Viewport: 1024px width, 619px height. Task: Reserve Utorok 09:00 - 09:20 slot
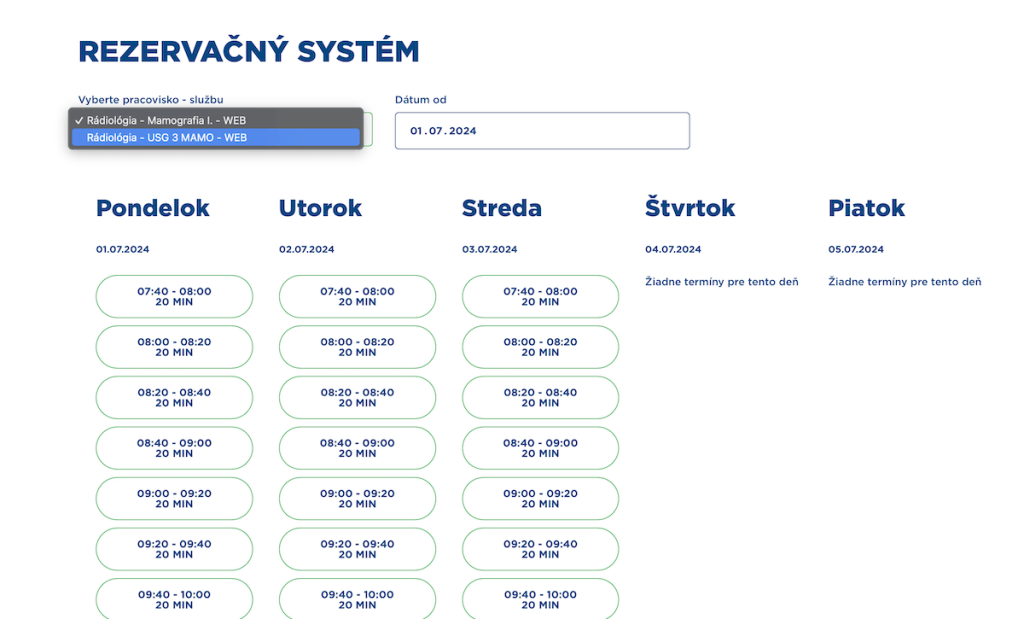357,498
